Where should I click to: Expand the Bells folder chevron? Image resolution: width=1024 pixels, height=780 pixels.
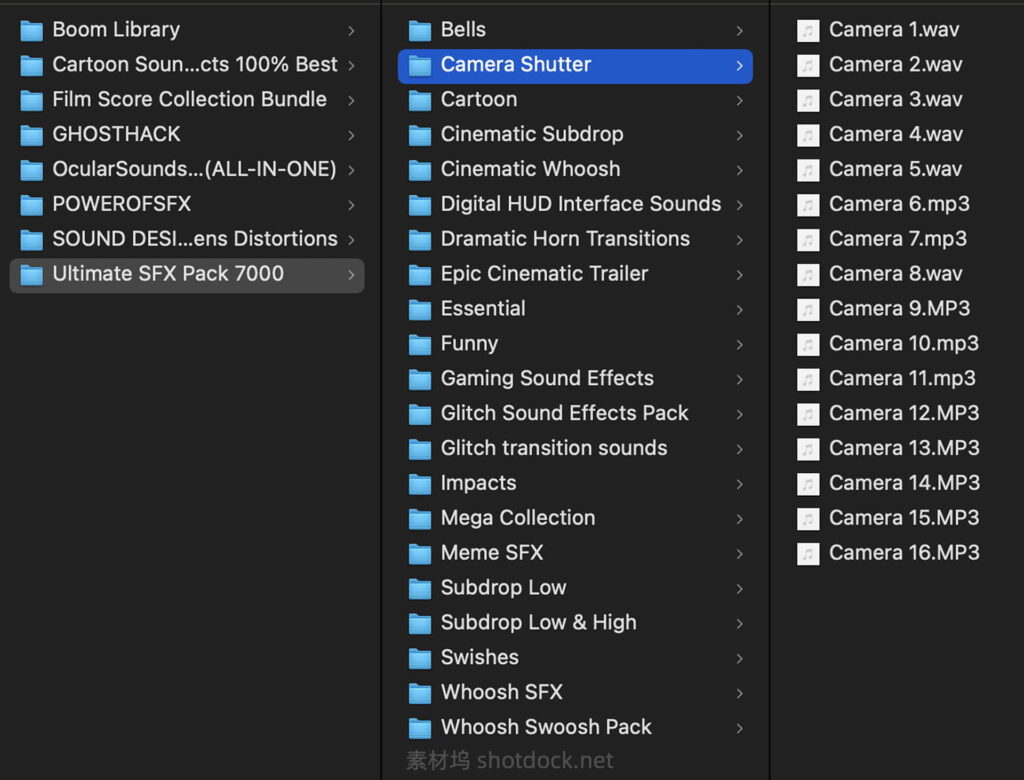coord(739,30)
